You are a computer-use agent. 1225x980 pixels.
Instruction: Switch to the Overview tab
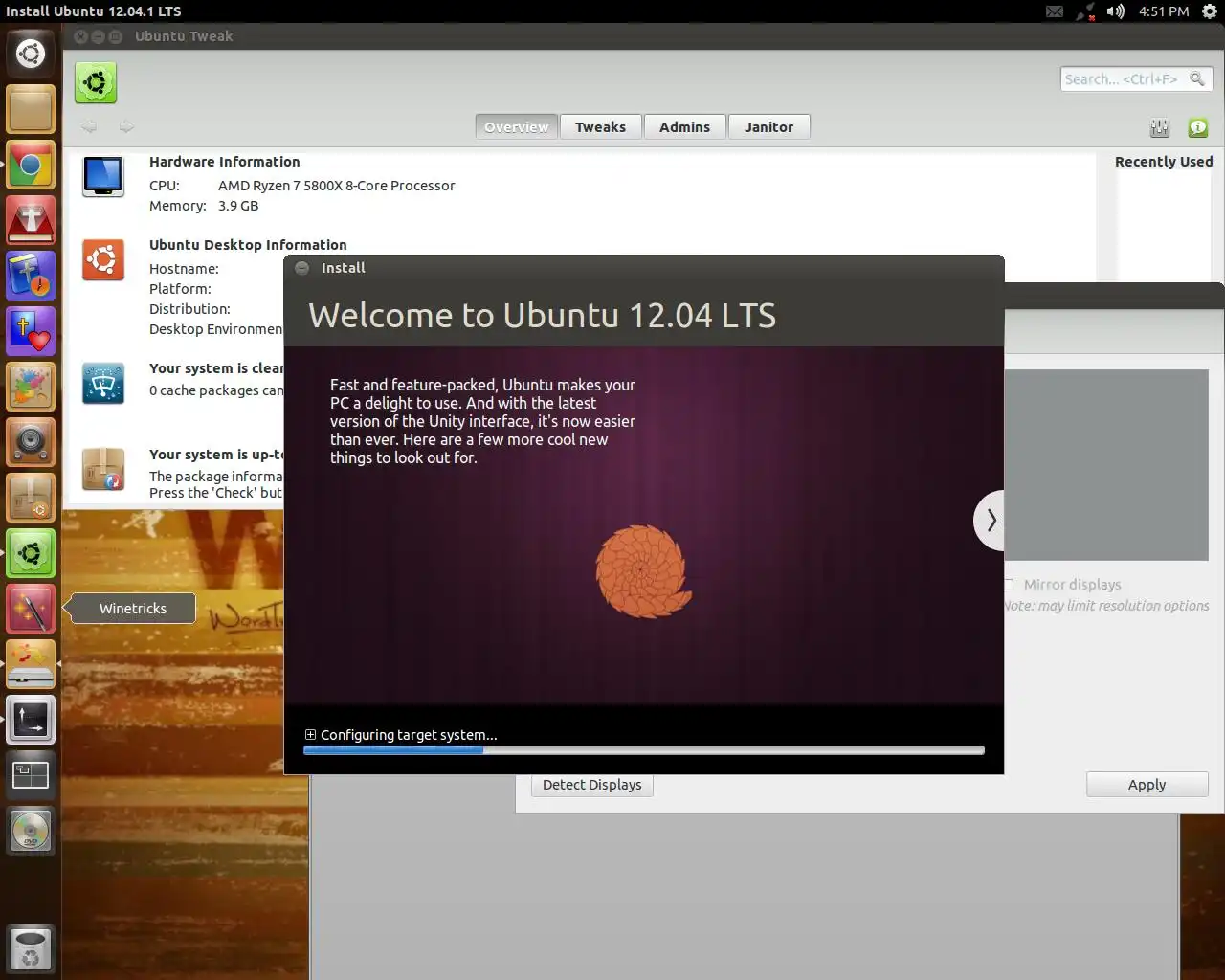point(517,127)
